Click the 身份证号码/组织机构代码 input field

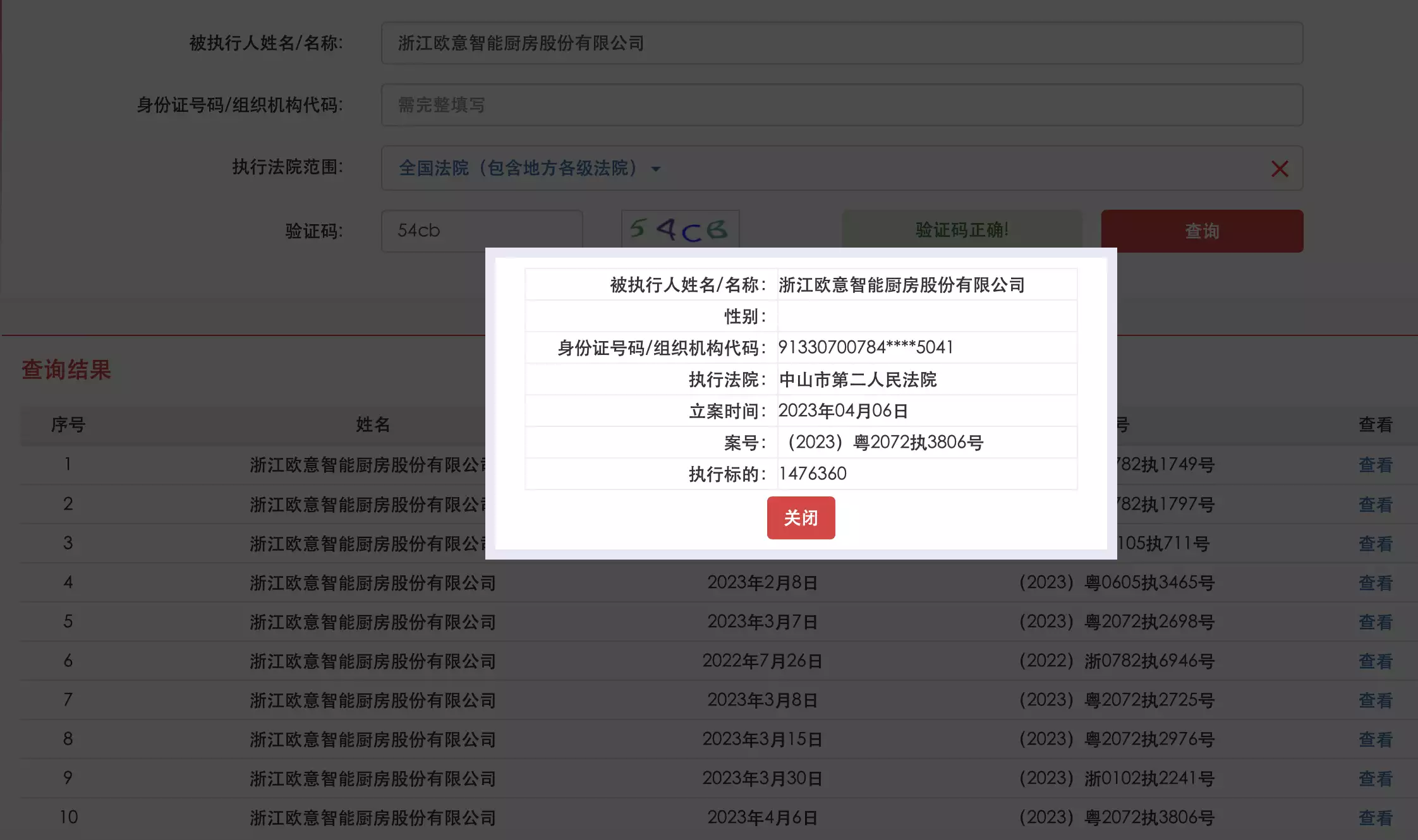click(x=840, y=105)
